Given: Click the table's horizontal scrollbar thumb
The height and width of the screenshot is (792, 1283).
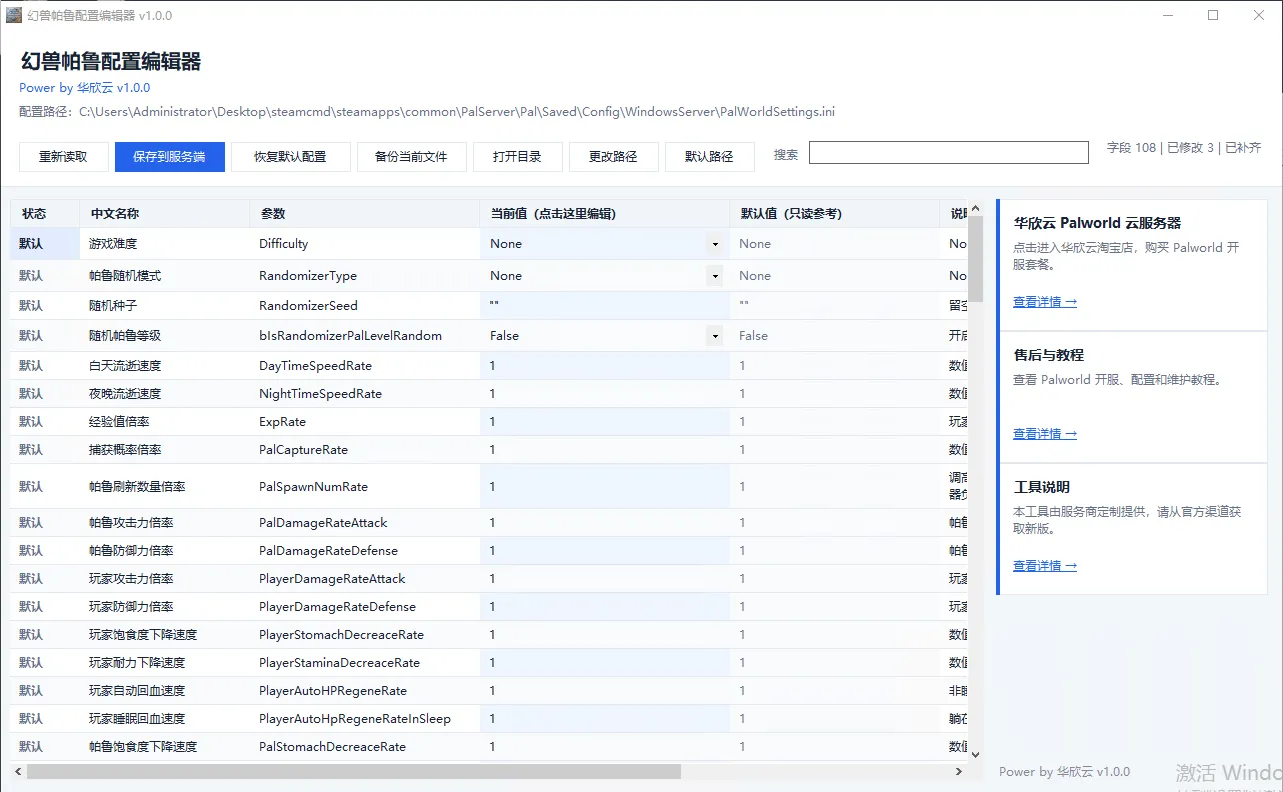Looking at the screenshot, I should pos(354,772).
